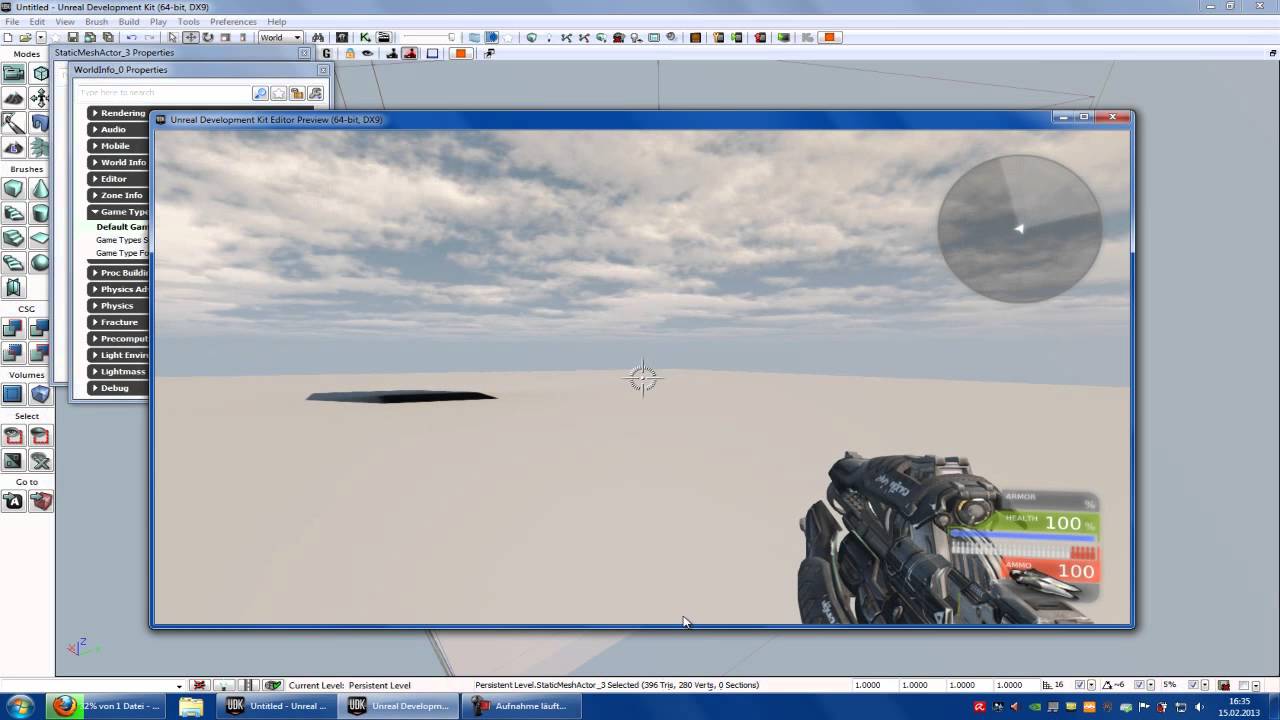Click Go to actor A icon
This screenshot has width=1280, height=720.
click(13, 502)
